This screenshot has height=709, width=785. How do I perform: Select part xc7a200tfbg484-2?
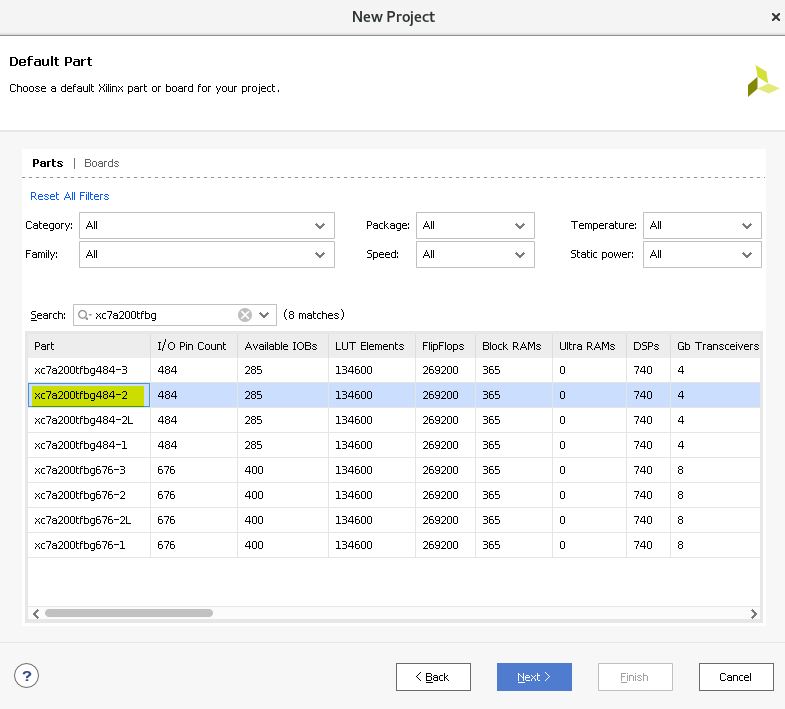(81, 395)
